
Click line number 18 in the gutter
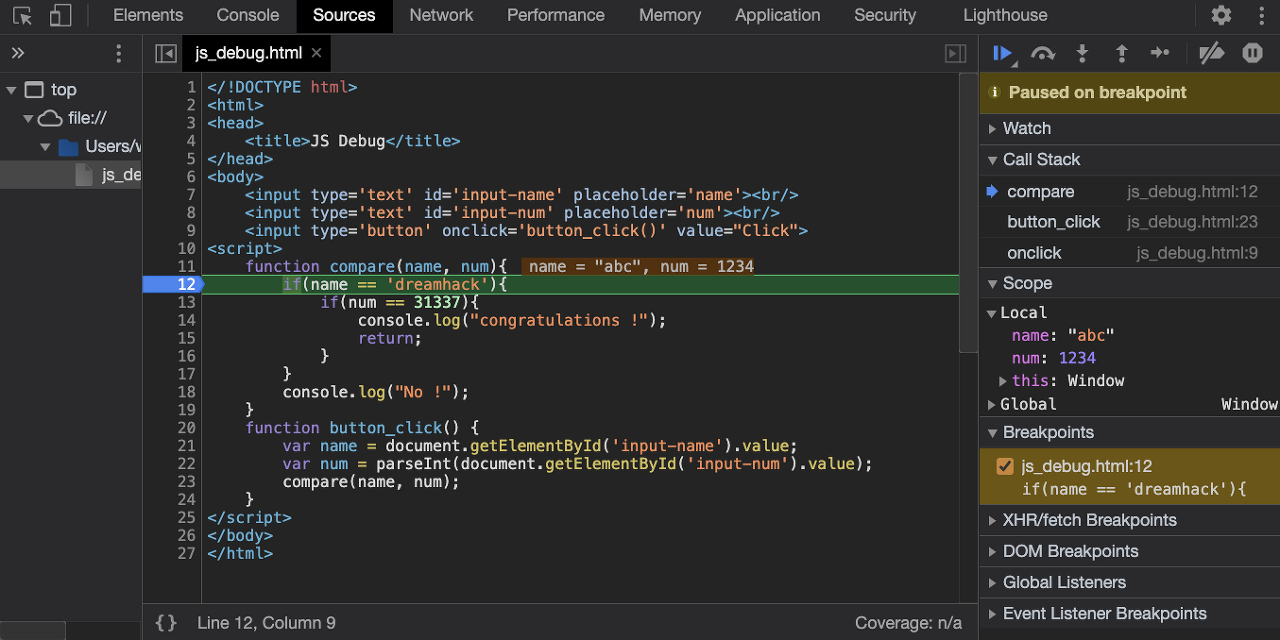click(x=186, y=392)
